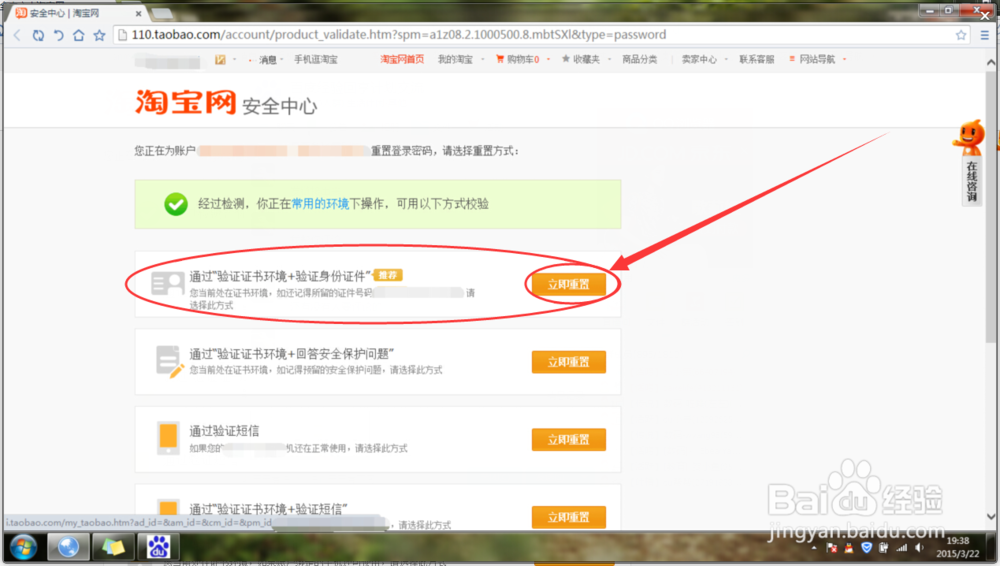Expand the 消息 dropdown
The height and width of the screenshot is (566, 1000).
(270, 59)
